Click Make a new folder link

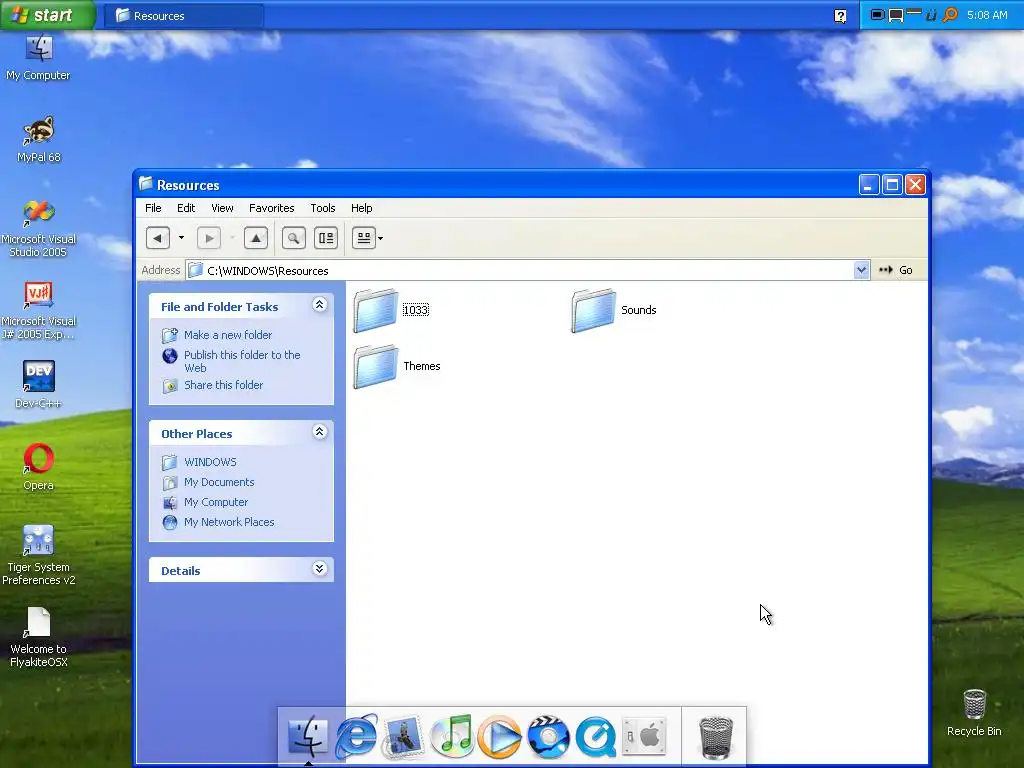[x=228, y=335]
